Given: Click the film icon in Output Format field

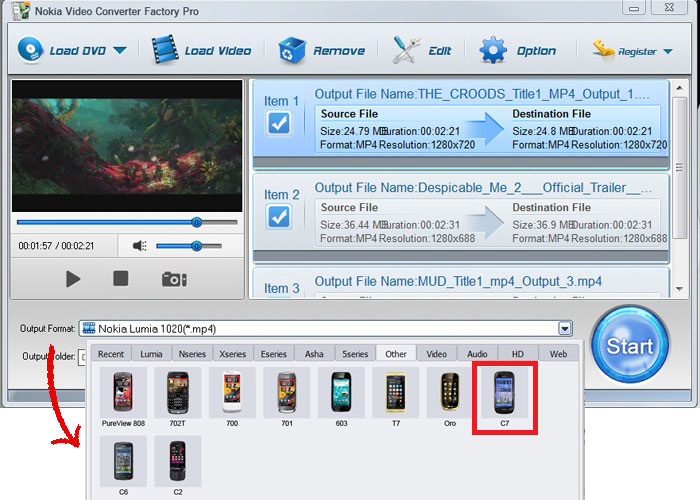Looking at the screenshot, I should (89, 329).
